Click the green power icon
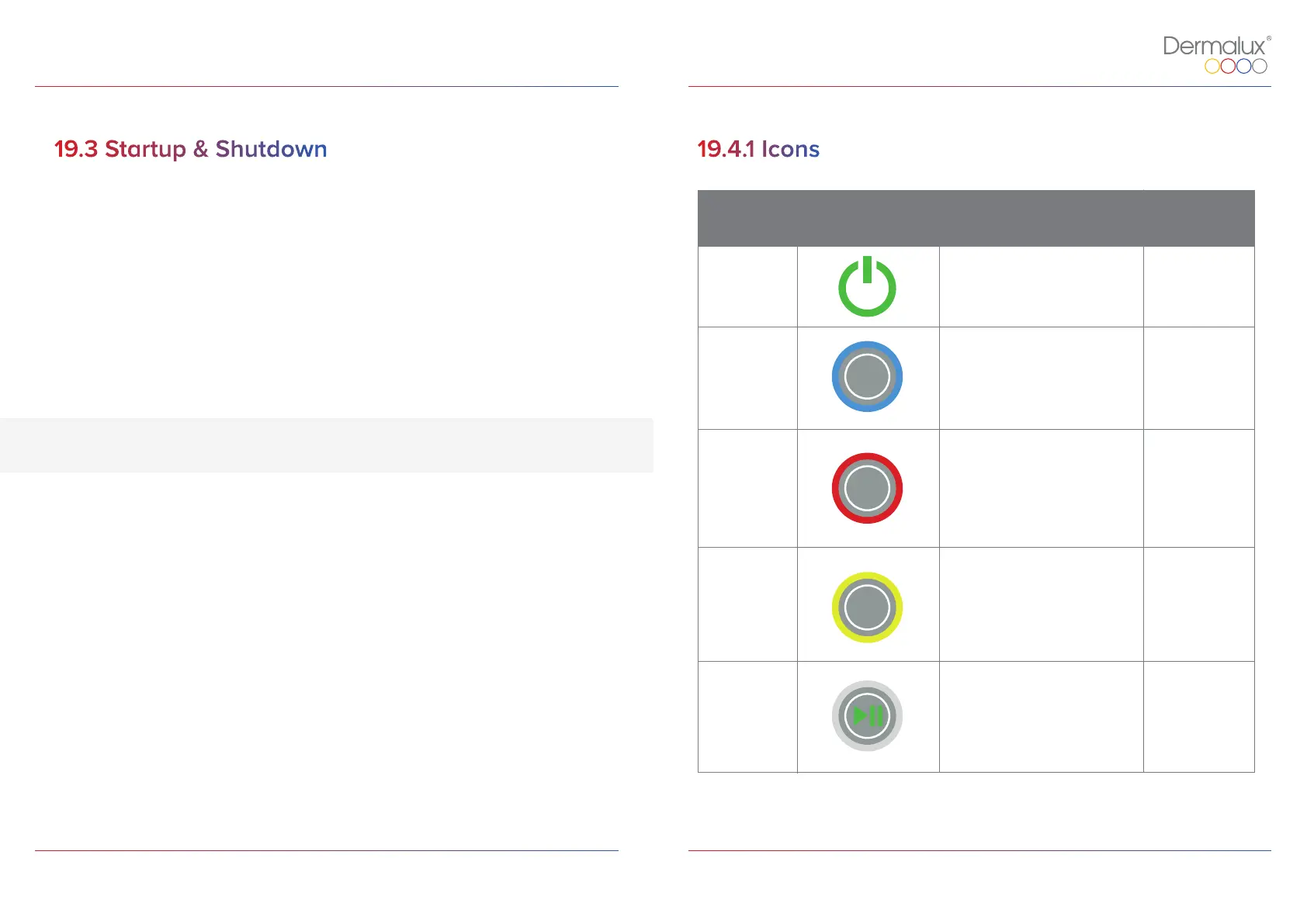 coord(867,286)
